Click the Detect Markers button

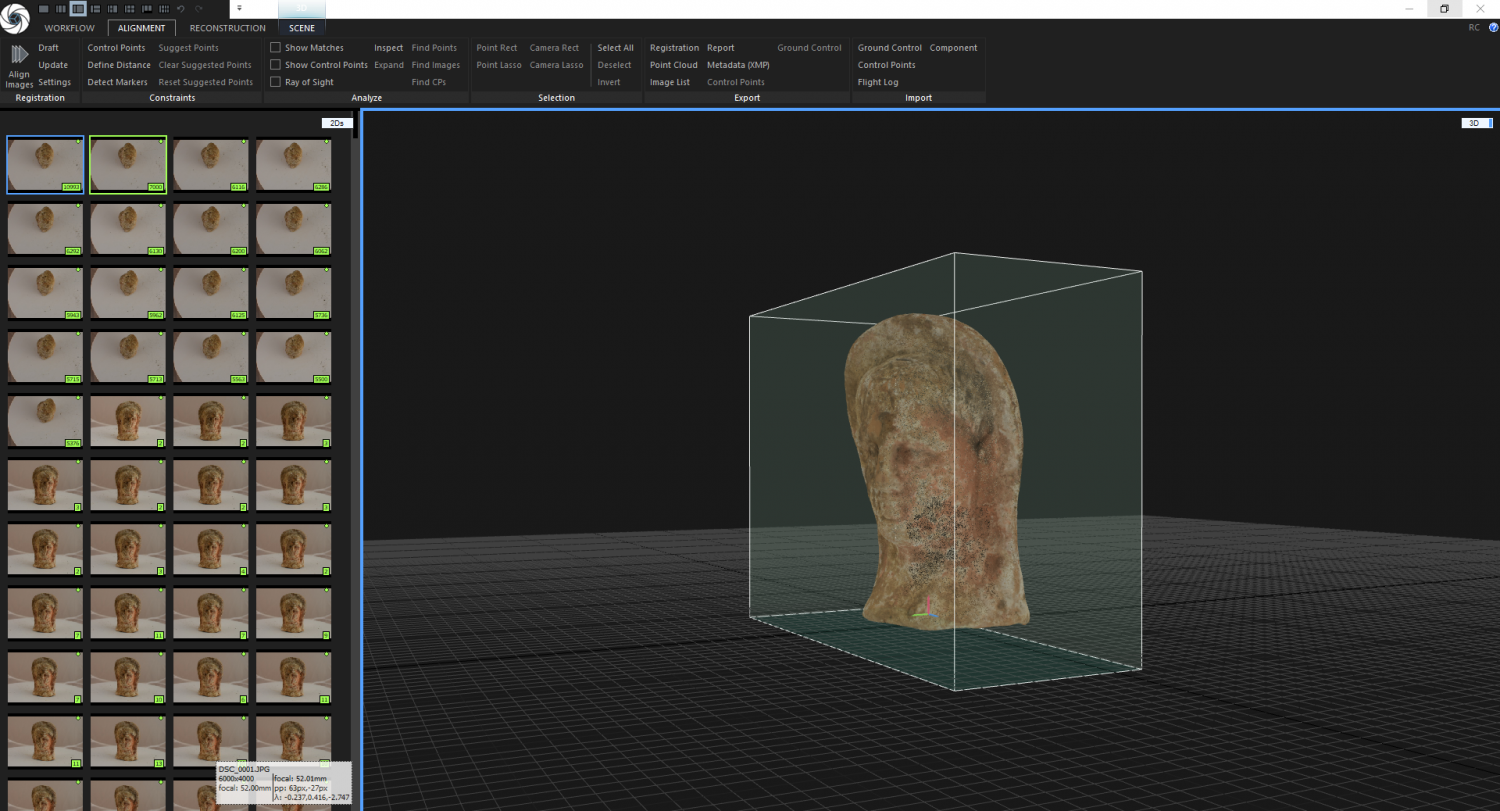coord(117,82)
